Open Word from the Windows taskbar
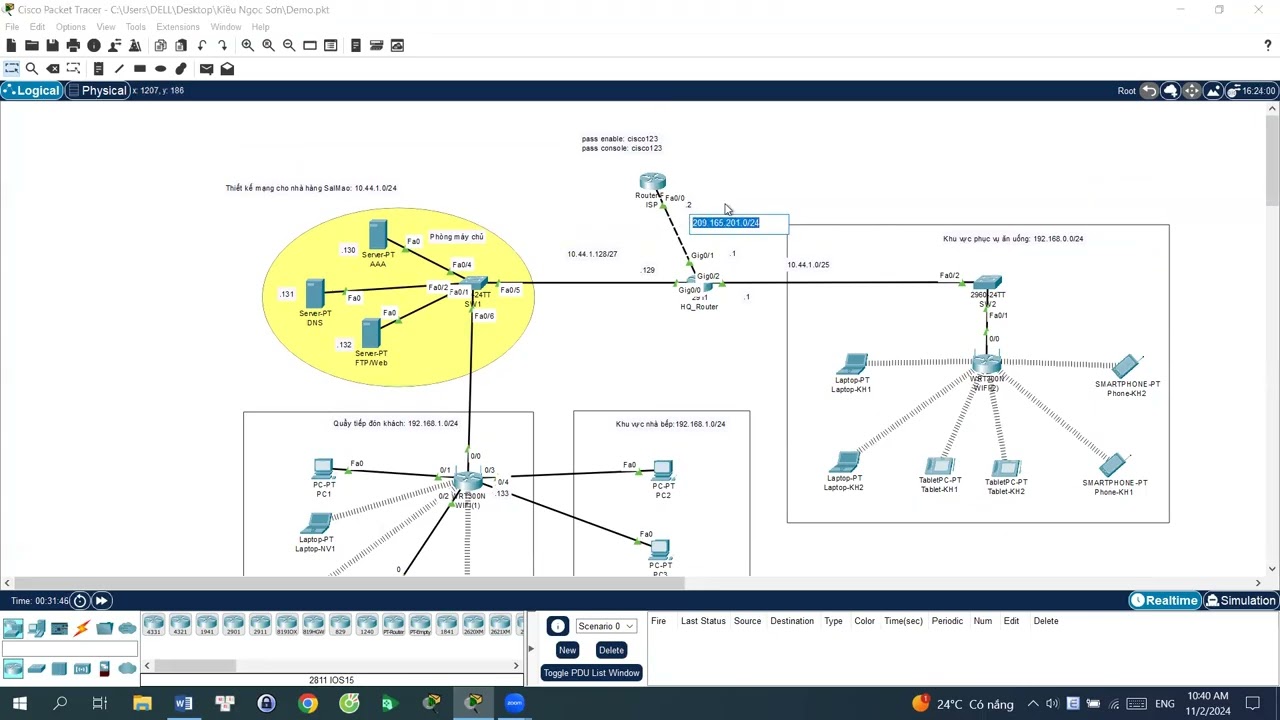 183,704
